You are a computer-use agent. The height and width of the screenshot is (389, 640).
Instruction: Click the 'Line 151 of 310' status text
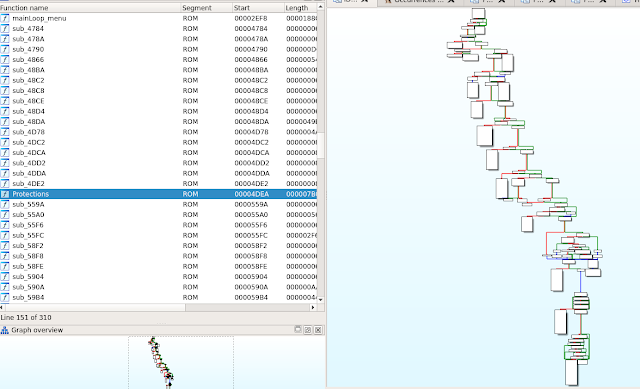pyautogui.click(x=26, y=318)
